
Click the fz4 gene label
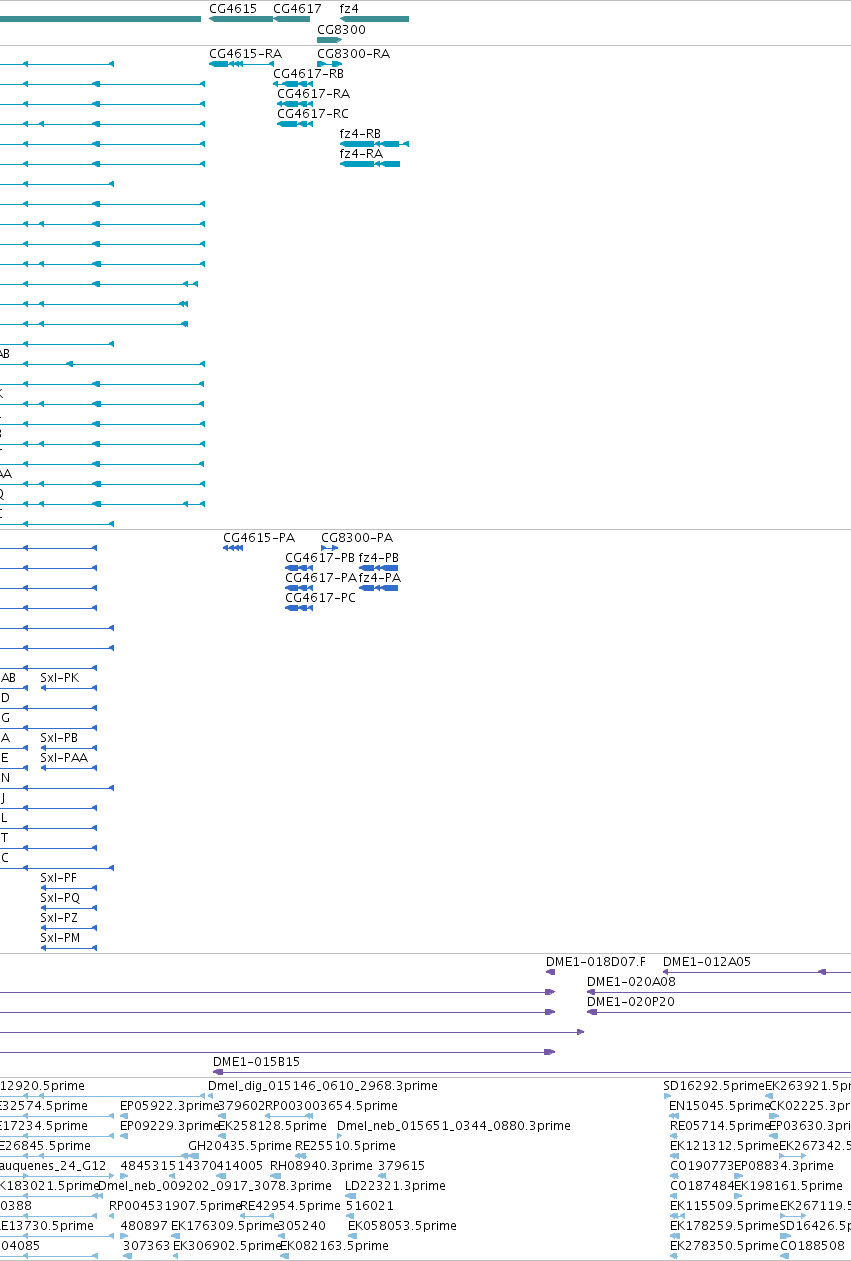(x=349, y=8)
